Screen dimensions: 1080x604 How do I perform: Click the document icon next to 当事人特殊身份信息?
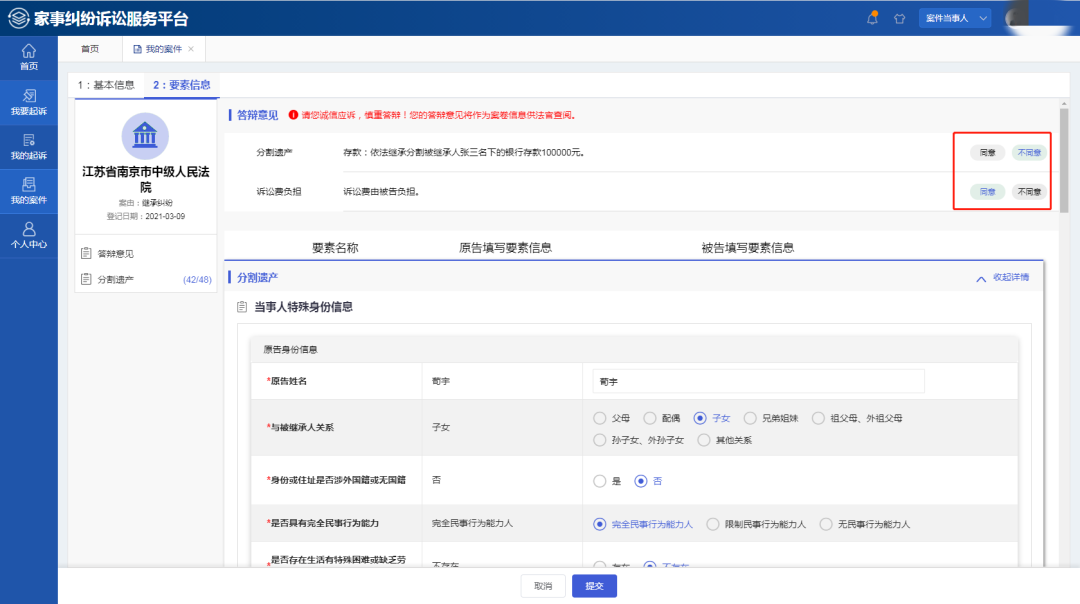coord(242,307)
